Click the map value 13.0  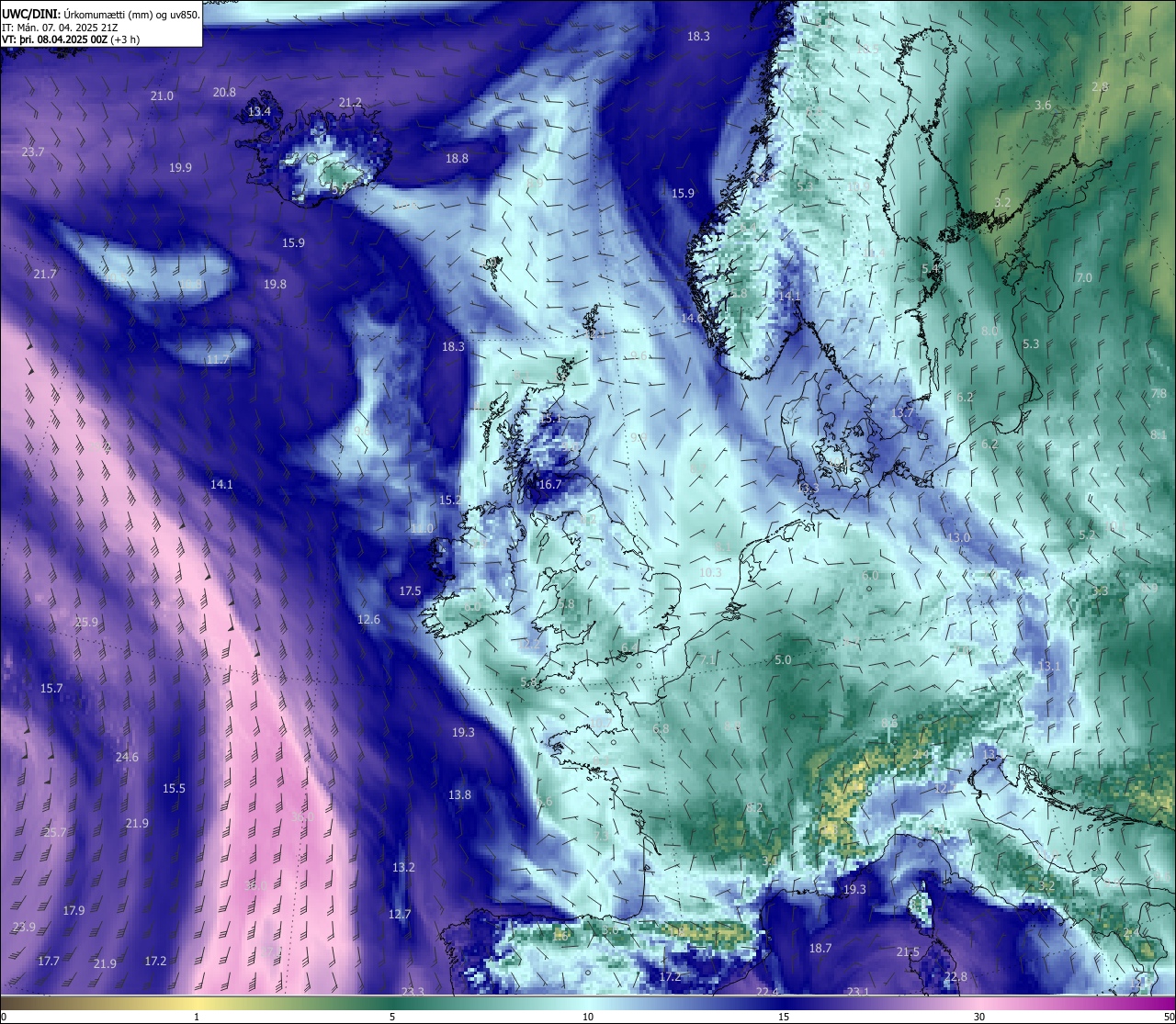tap(960, 538)
